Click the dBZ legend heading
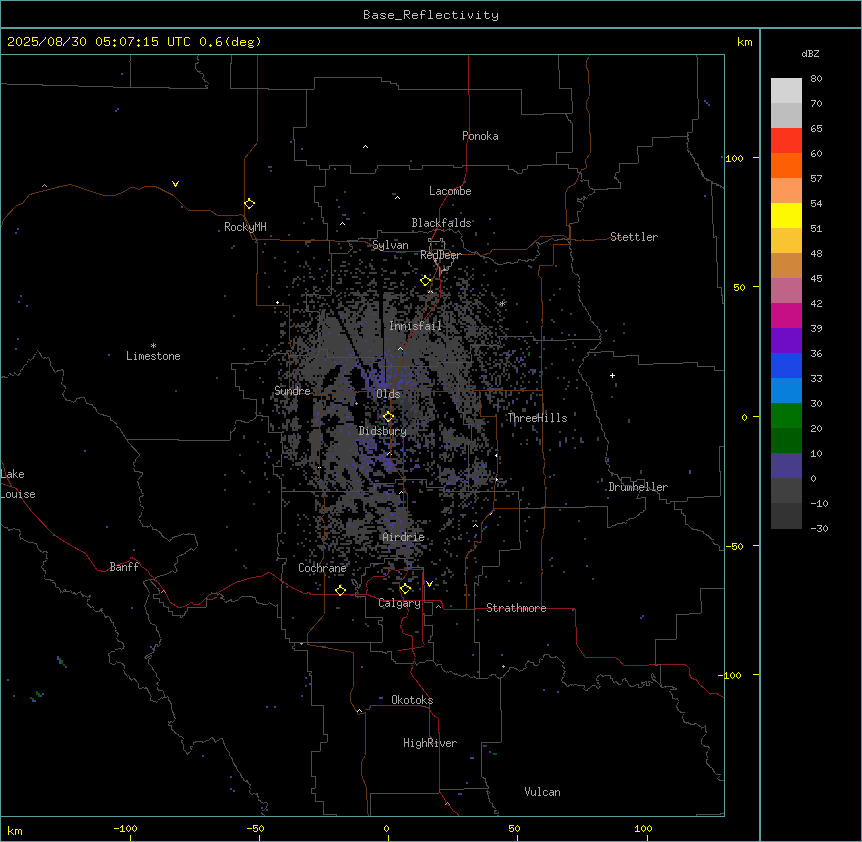This screenshot has height=842, width=862. coord(810,54)
